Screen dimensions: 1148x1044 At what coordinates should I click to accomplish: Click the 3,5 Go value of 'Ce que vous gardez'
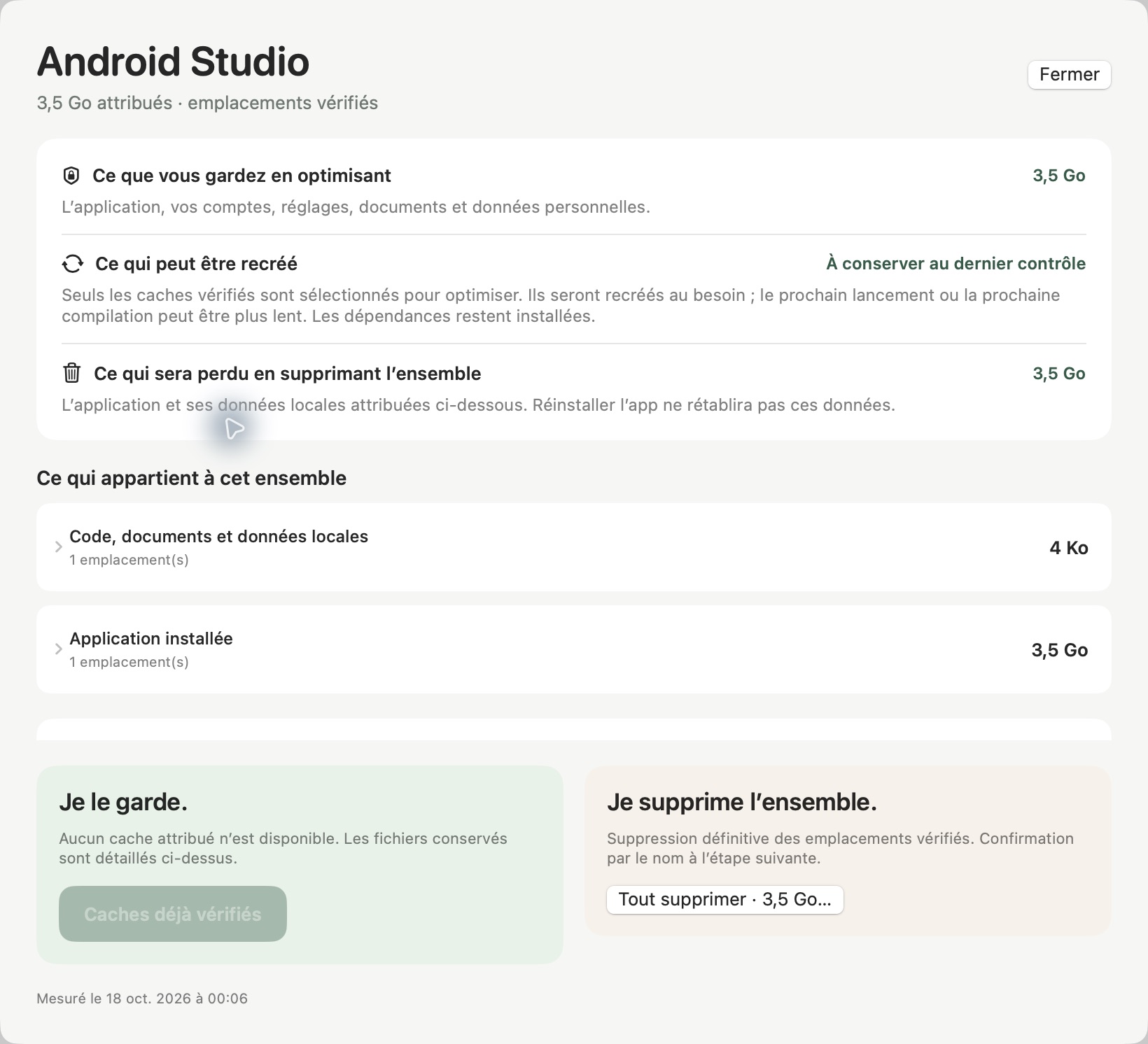(x=1059, y=176)
